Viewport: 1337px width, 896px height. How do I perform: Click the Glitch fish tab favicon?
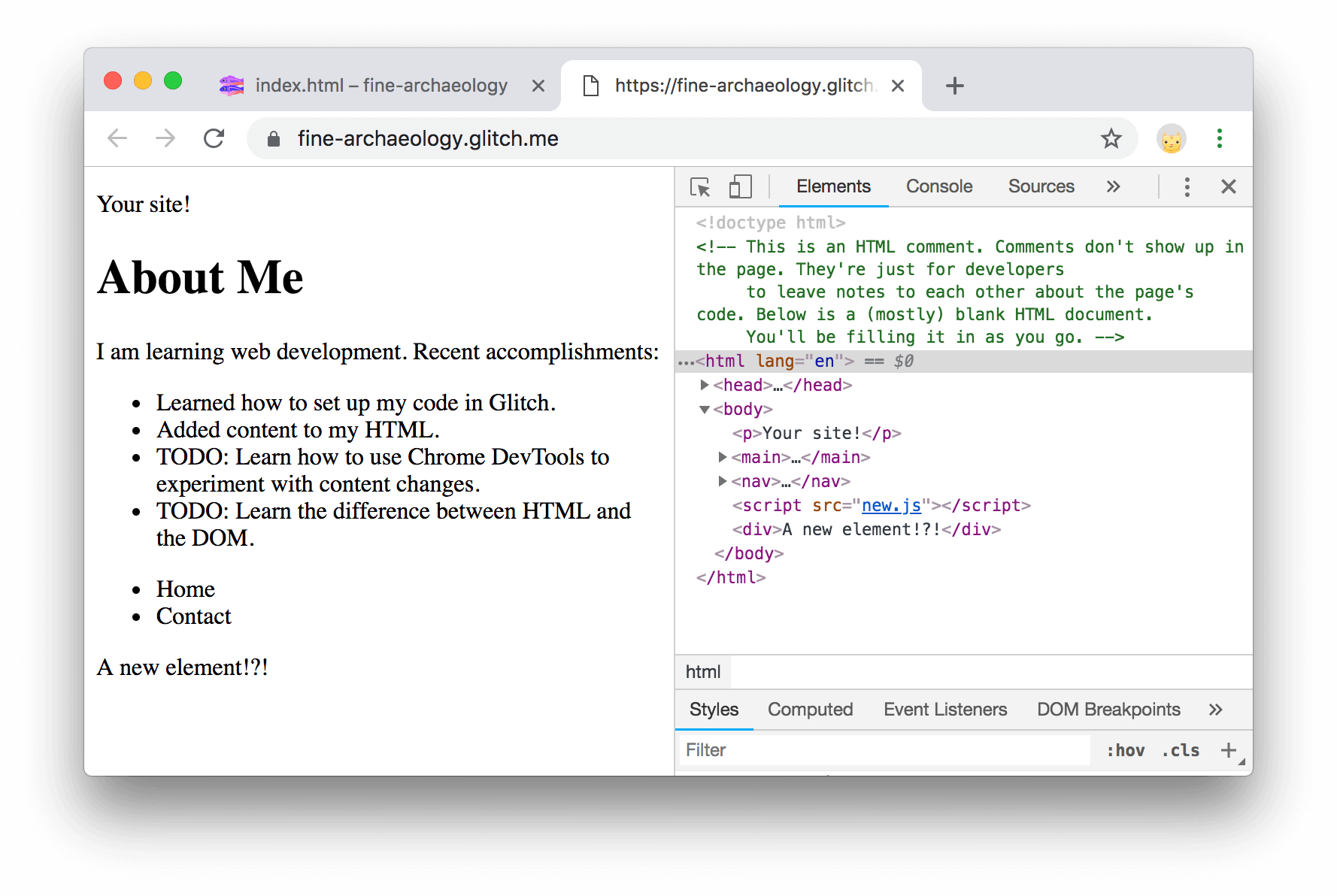[x=232, y=86]
